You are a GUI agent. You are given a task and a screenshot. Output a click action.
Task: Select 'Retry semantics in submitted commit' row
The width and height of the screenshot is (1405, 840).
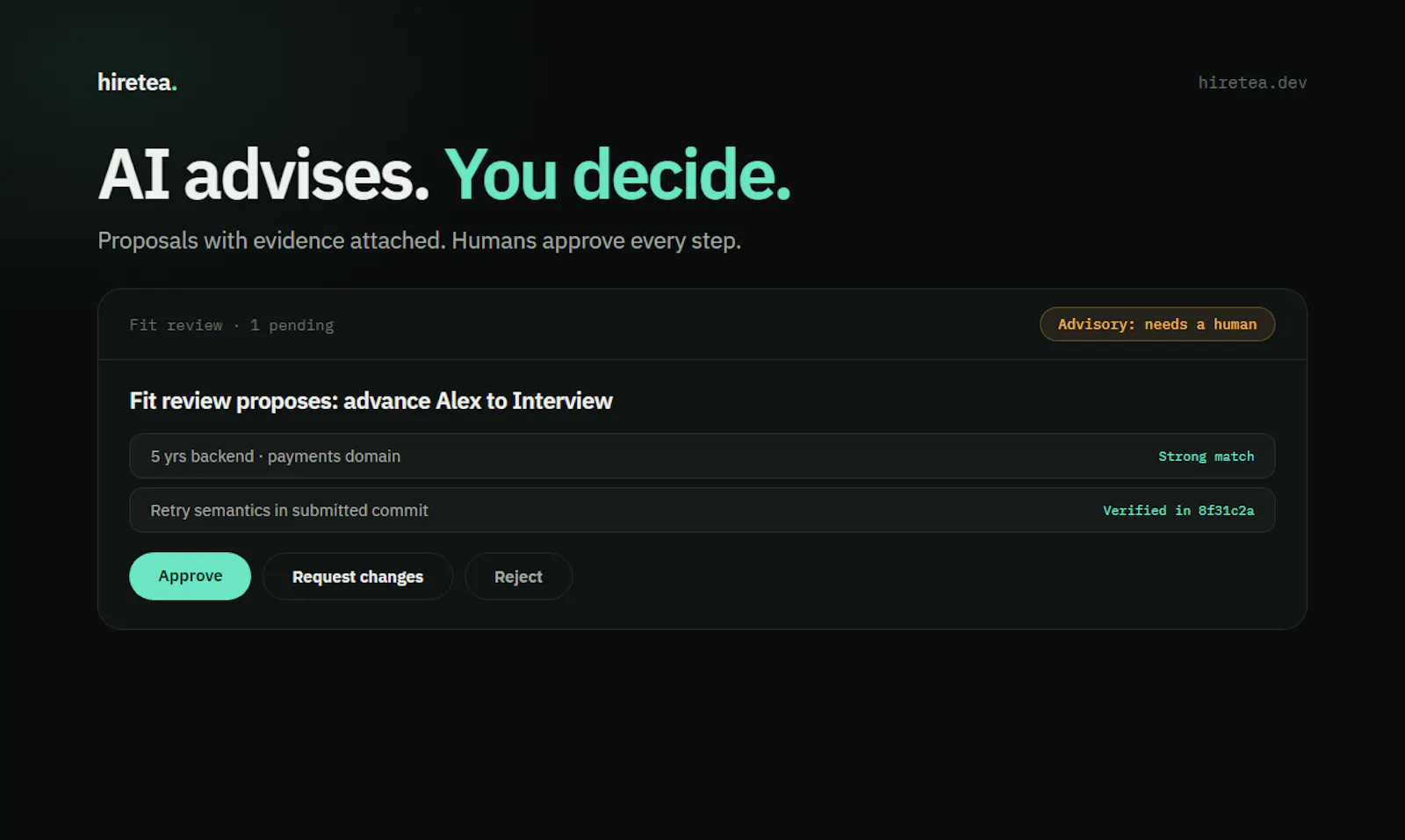(x=702, y=510)
